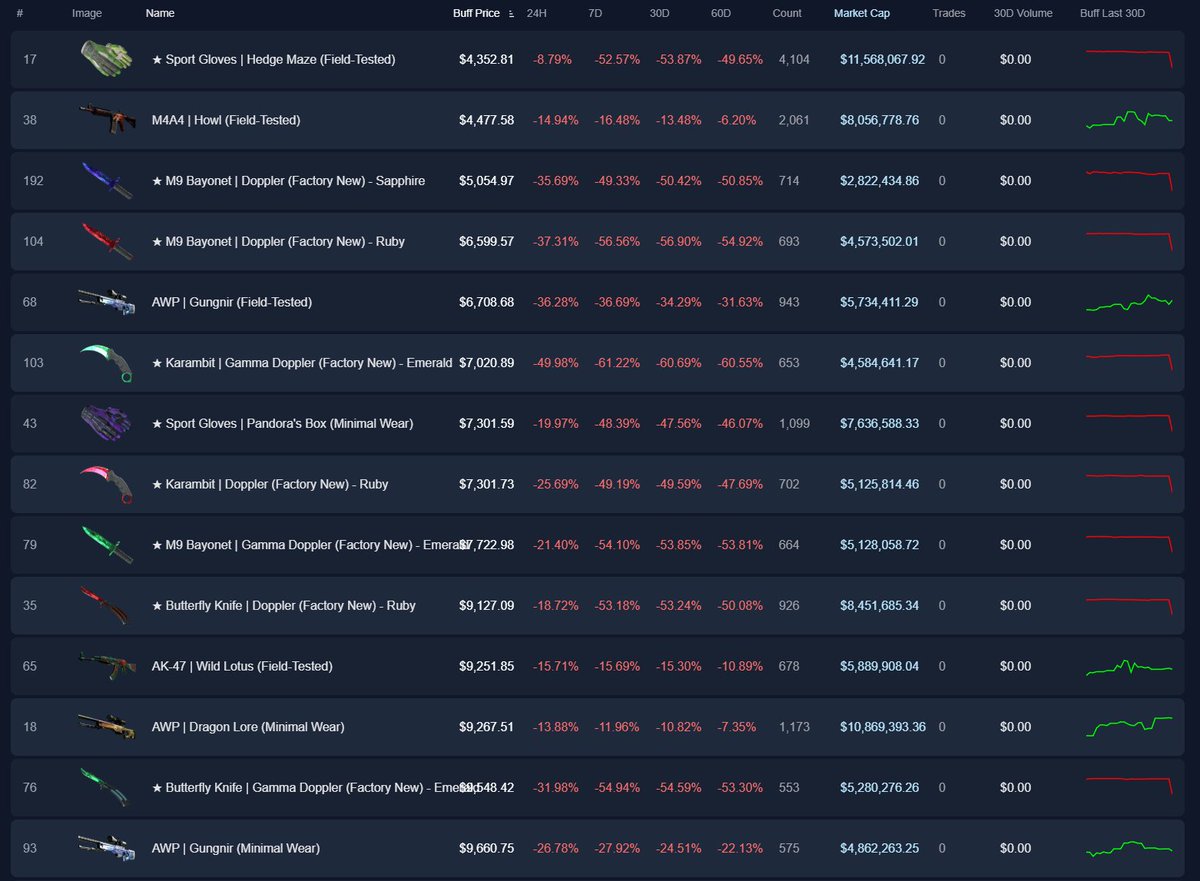Select Butterfly Knife Doppler Ruby name text

click(x=284, y=606)
